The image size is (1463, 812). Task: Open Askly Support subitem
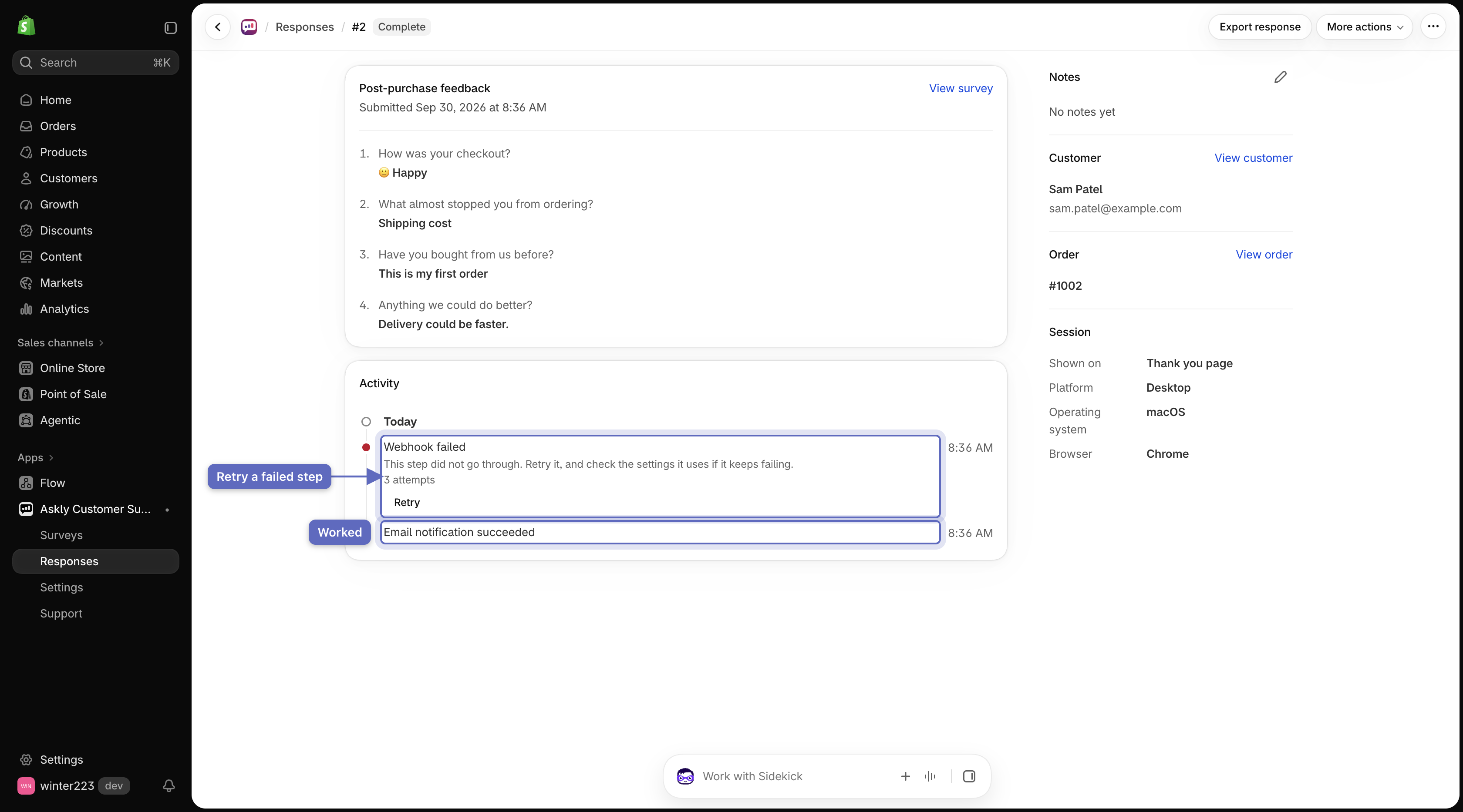coord(95,614)
